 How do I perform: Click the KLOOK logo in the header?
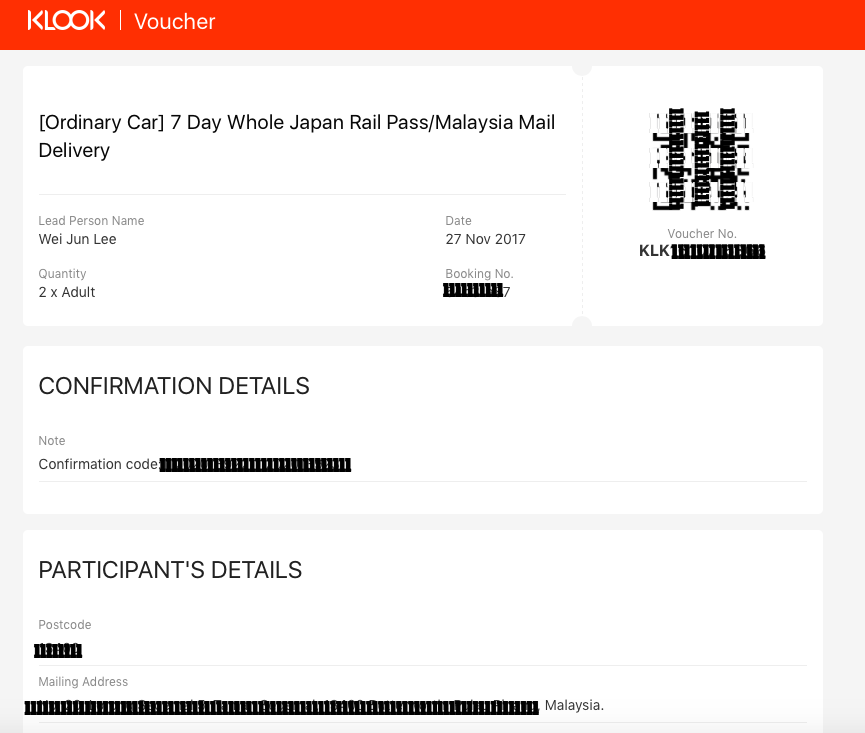(66, 21)
